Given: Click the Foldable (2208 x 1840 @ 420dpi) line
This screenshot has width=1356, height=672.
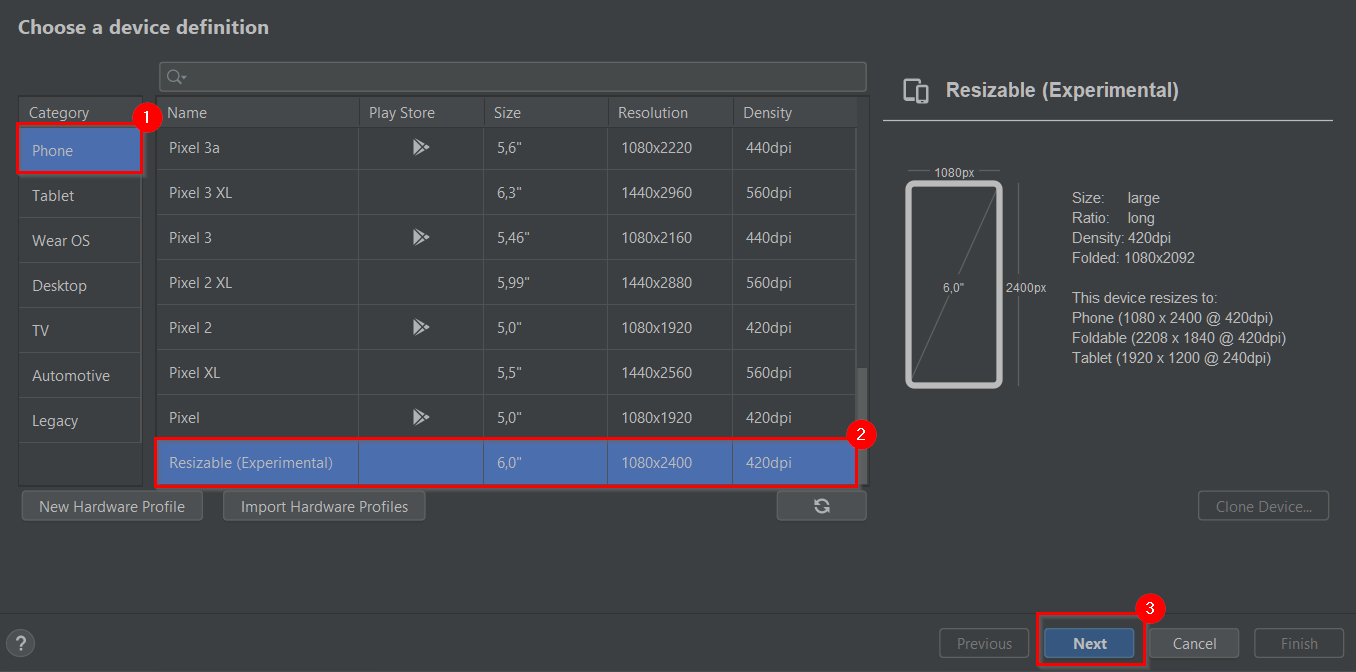Looking at the screenshot, I should coord(1179,338).
